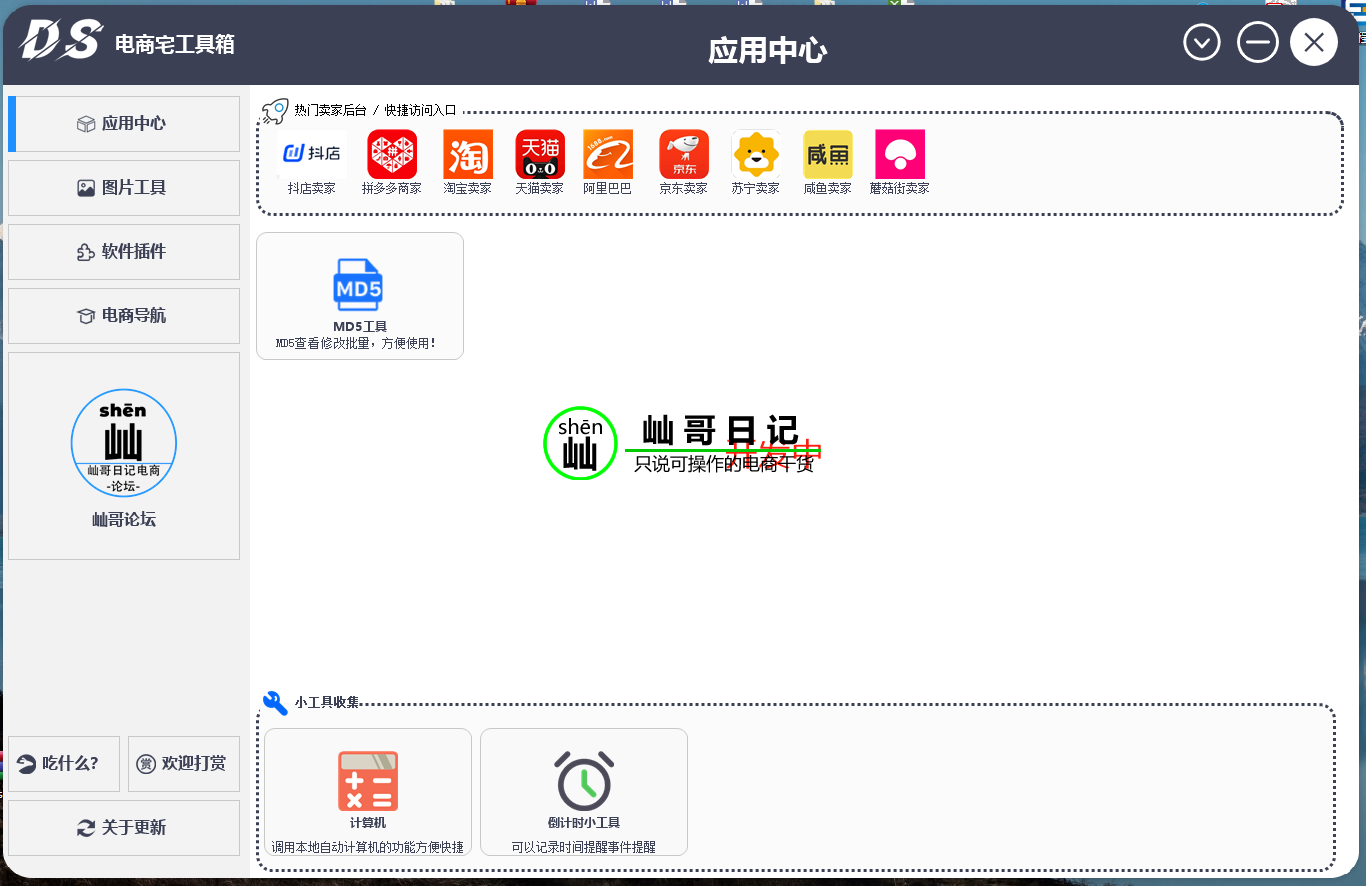Click MD5查看修改批量 description text
The height and width of the screenshot is (886, 1366).
356,343
